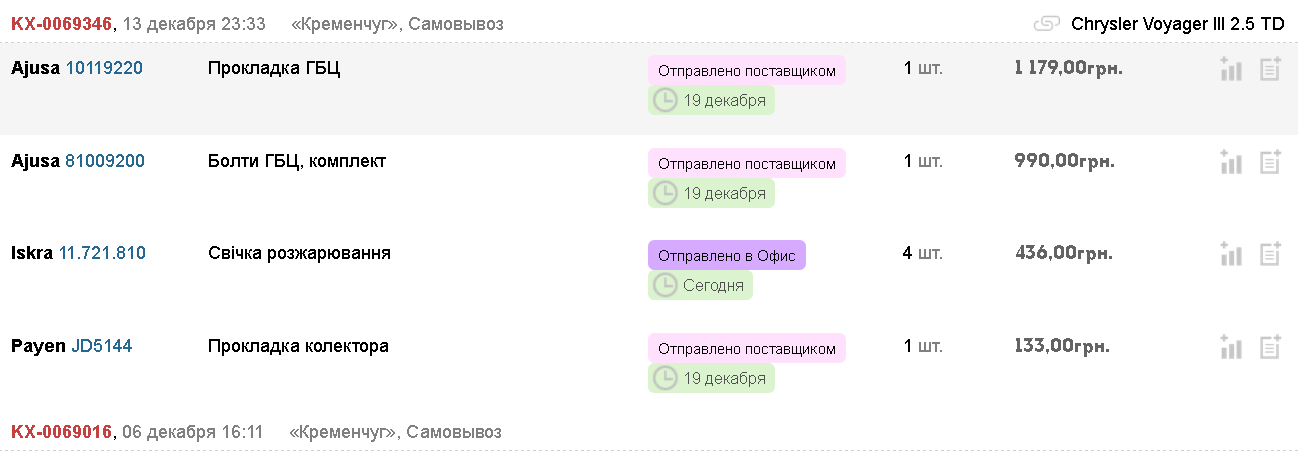Open part number 11.721.810 link
Viewport: 1313px width, 453px height.
tap(103, 254)
